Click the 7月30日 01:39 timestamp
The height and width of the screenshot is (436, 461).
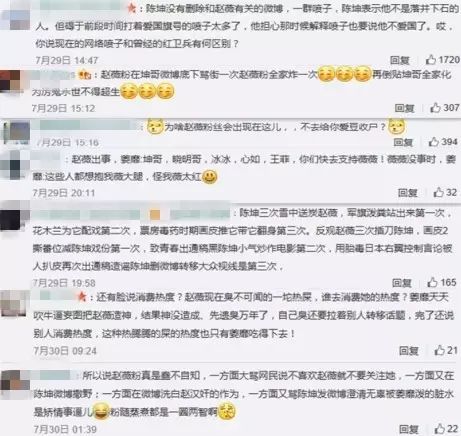65,429
